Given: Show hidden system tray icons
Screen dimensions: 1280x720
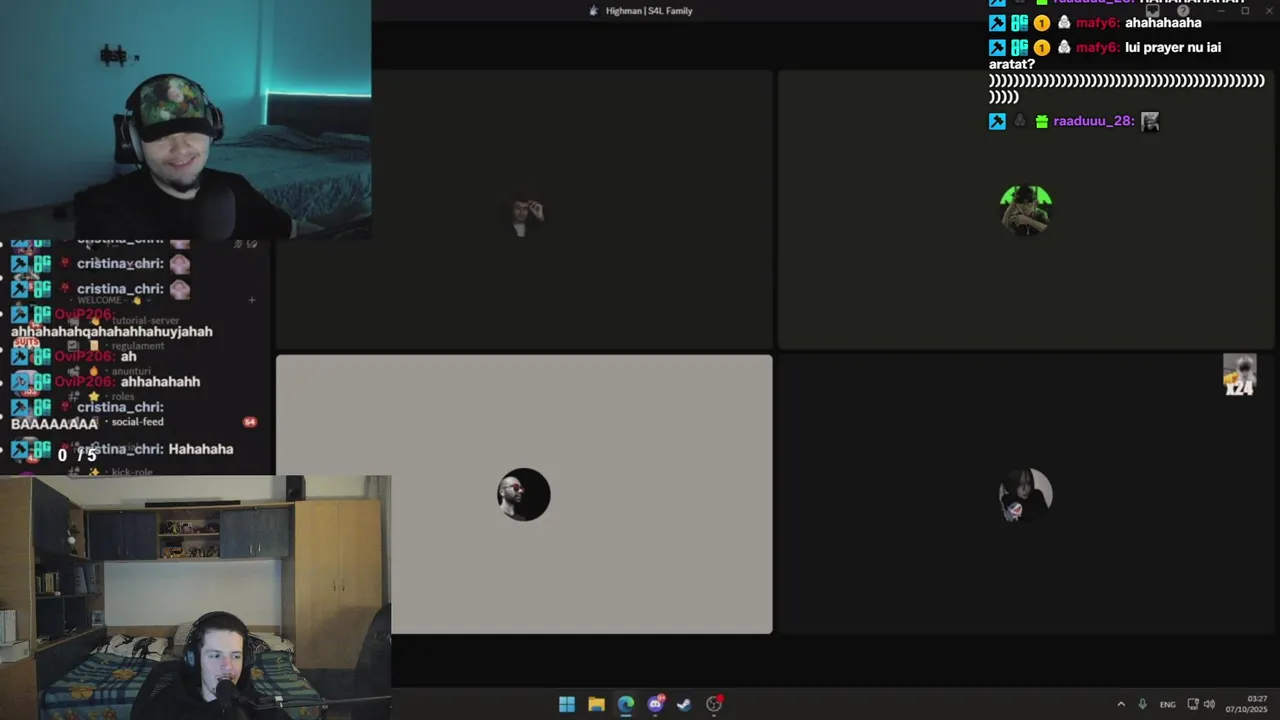Looking at the screenshot, I should click(1121, 704).
